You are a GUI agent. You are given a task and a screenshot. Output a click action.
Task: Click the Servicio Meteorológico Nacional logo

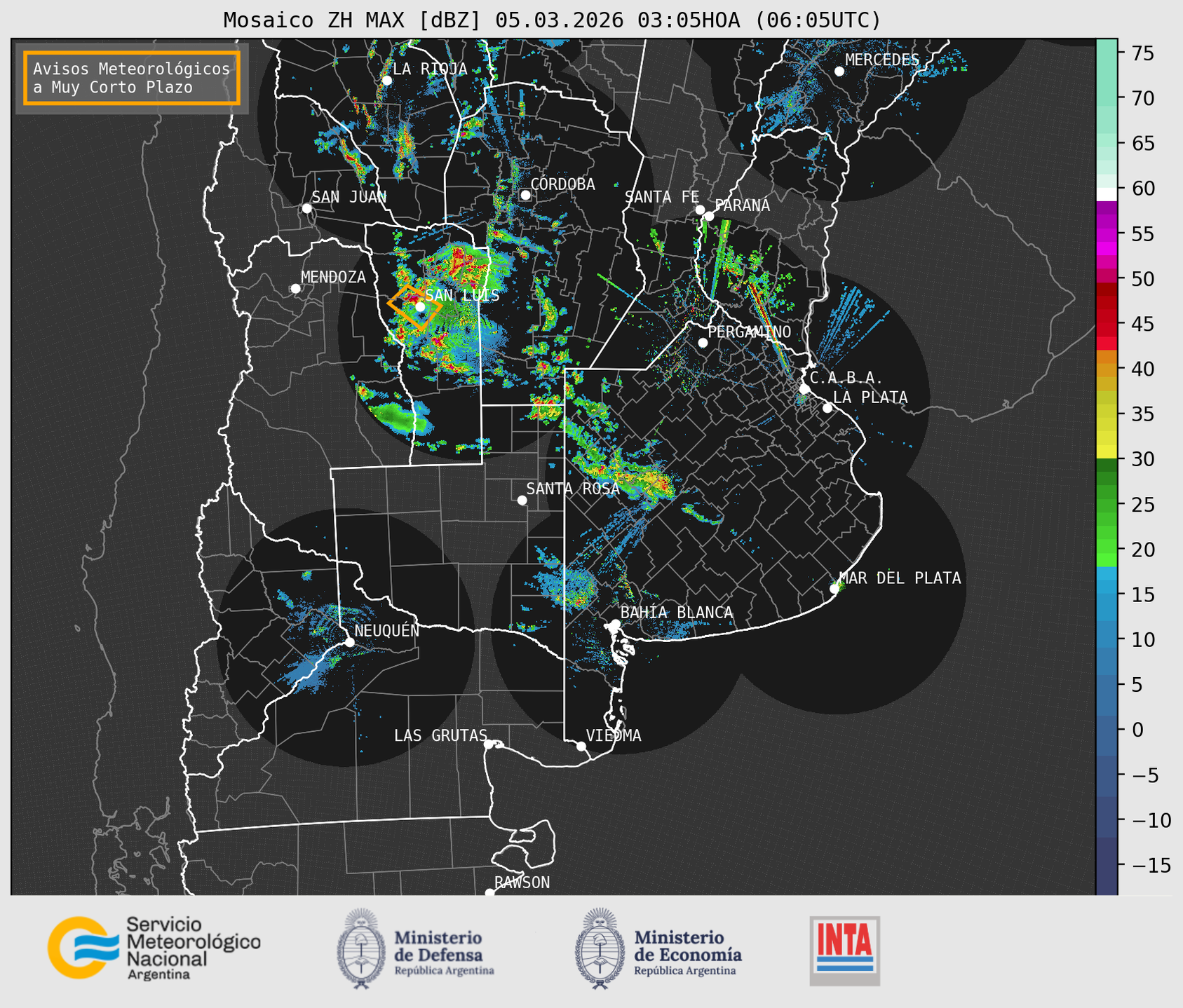pyautogui.click(x=154, y=948)
